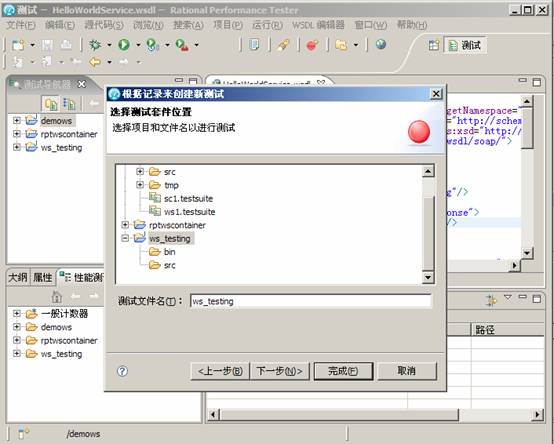Collapse ws_testing folder in dialog tree
The height and width of the screenshot is (444, 554).
pos(125,238)
